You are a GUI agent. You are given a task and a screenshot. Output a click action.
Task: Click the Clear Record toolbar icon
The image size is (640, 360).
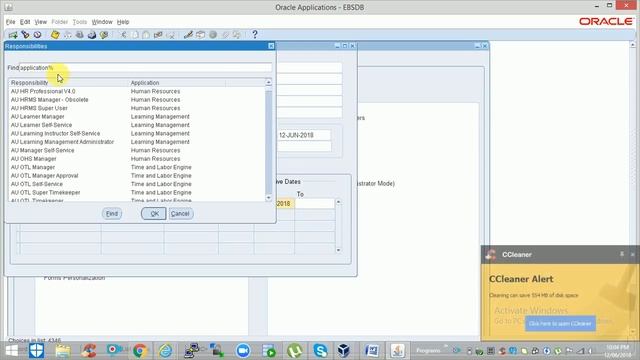click(x=158, y=35)
